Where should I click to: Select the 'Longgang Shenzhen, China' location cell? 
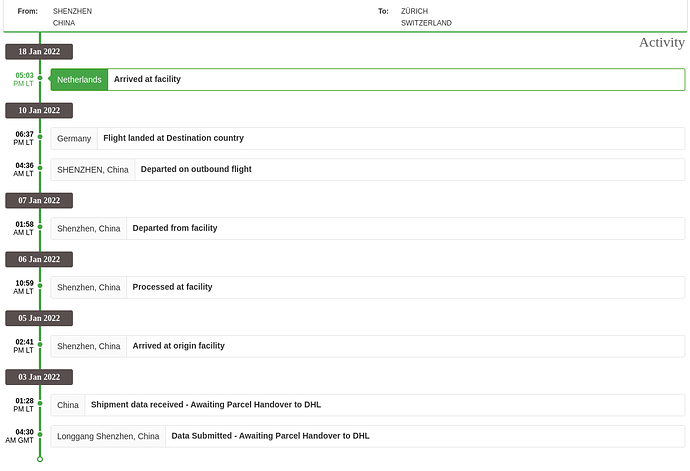point(108,436)
